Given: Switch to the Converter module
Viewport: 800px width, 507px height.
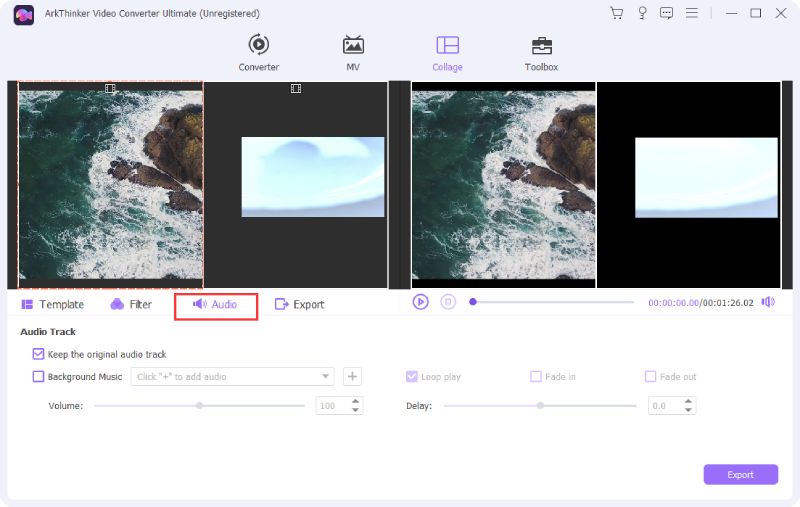Looking at the screenshot, I should click(259, 53).
